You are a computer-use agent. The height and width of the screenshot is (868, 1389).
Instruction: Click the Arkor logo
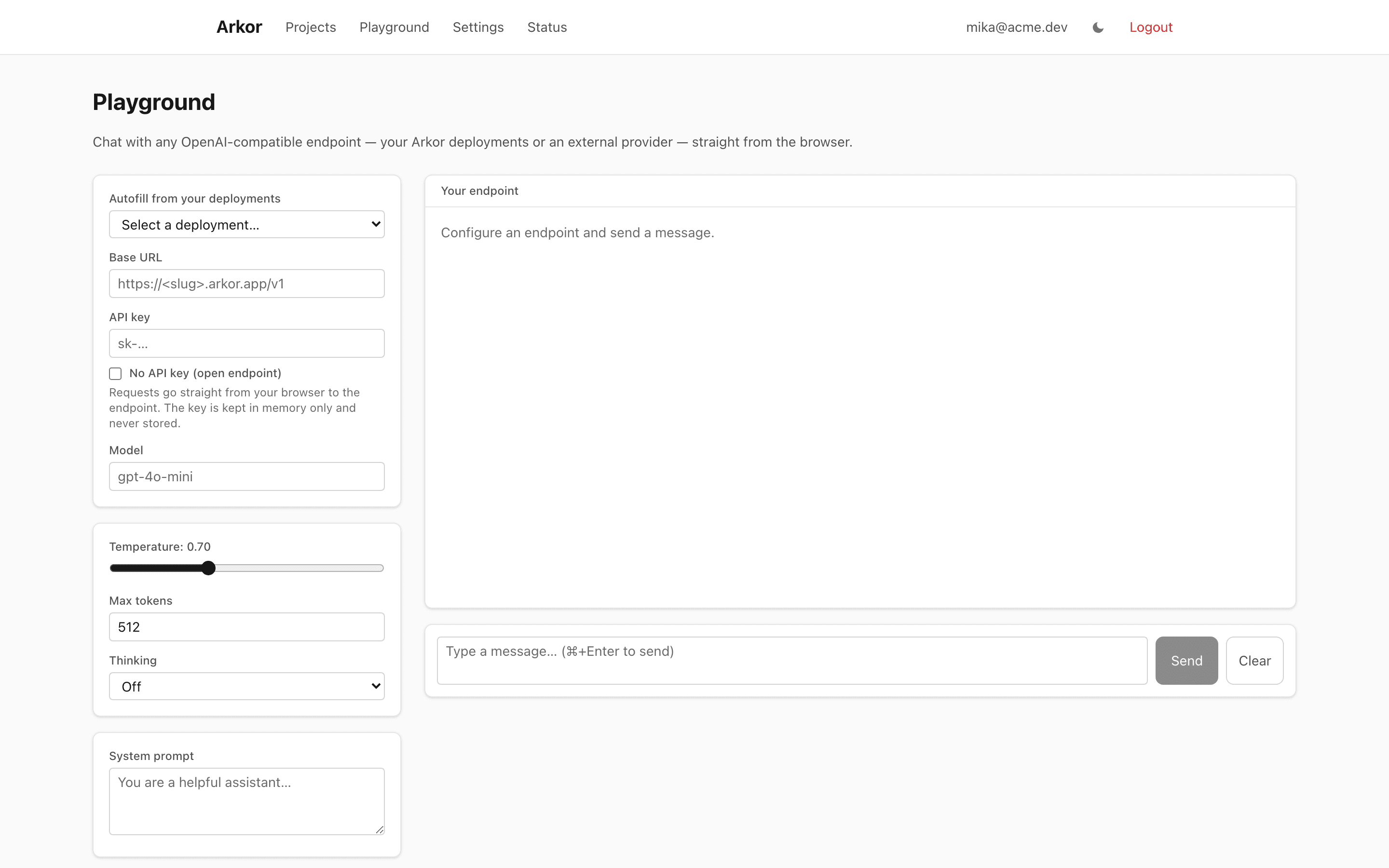pos(239,27)
